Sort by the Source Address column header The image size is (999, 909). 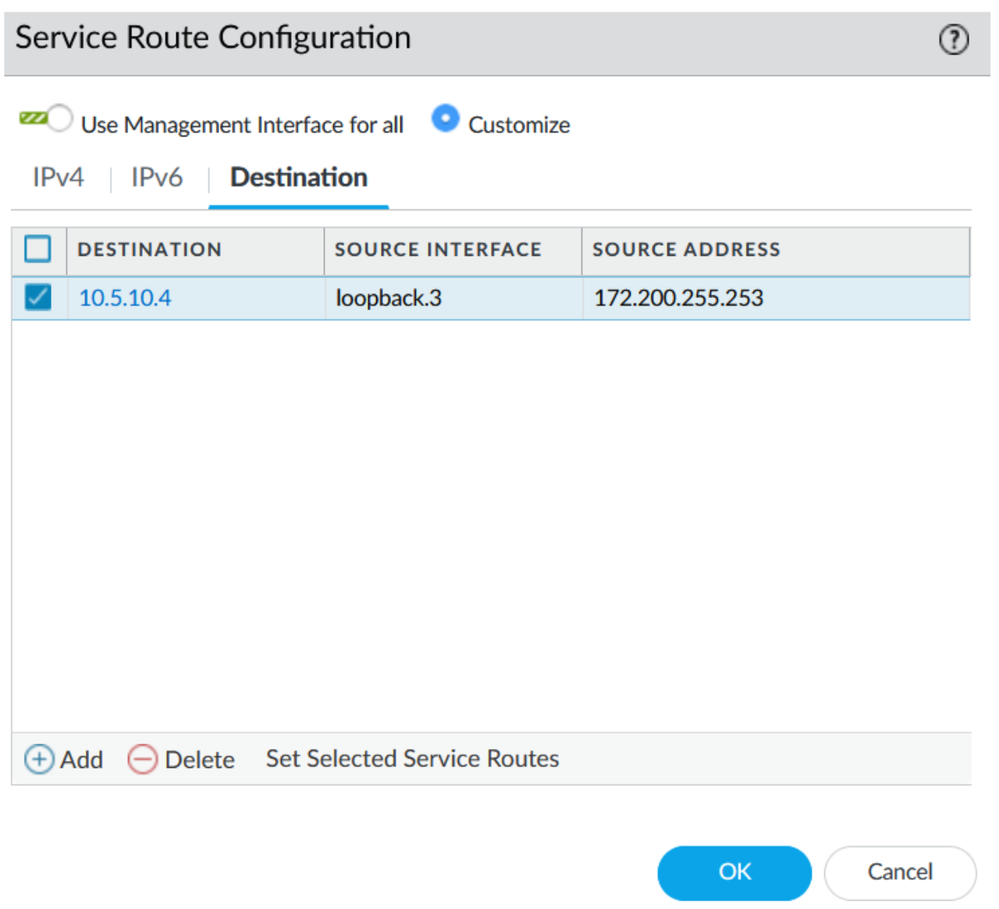[686, 250]
